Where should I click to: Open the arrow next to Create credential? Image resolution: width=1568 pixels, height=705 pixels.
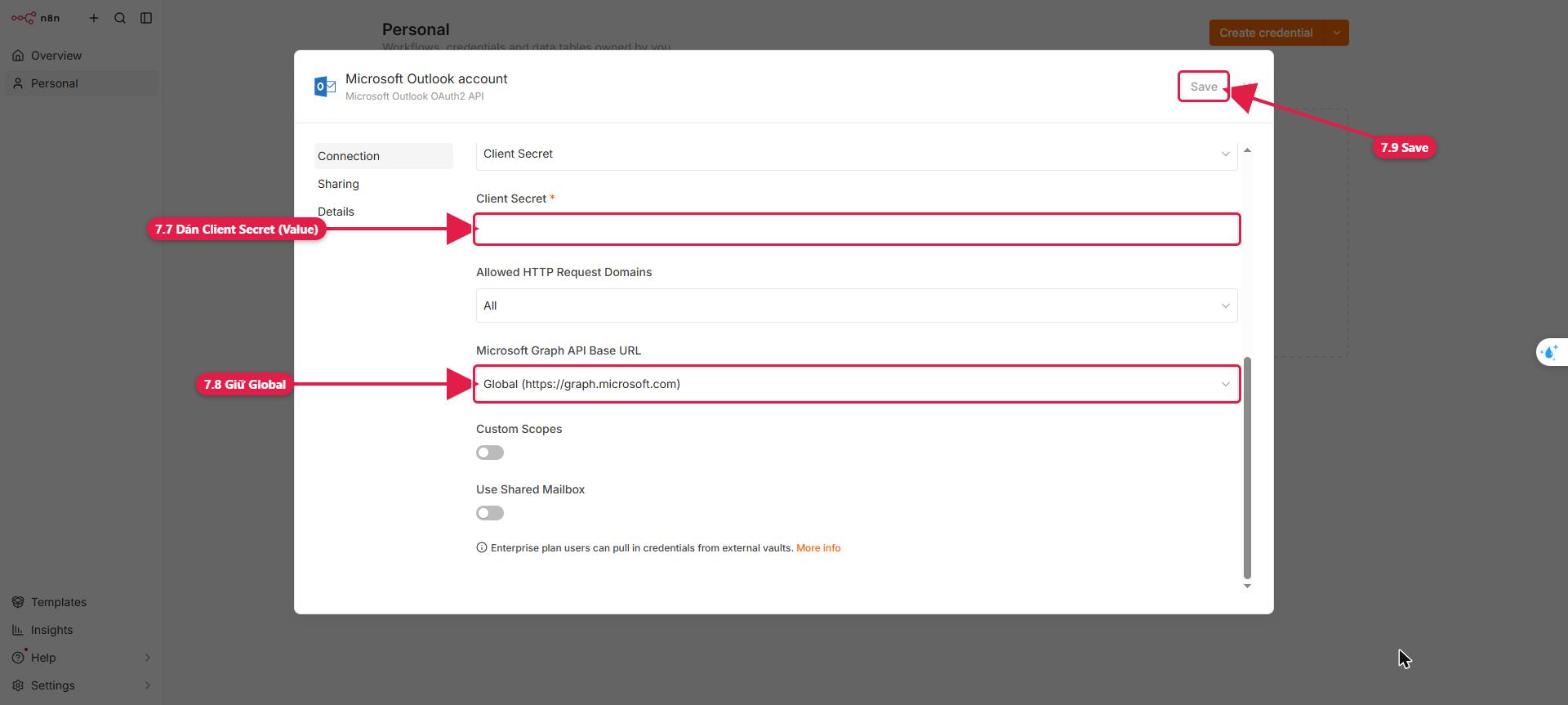click(1336, 33)
